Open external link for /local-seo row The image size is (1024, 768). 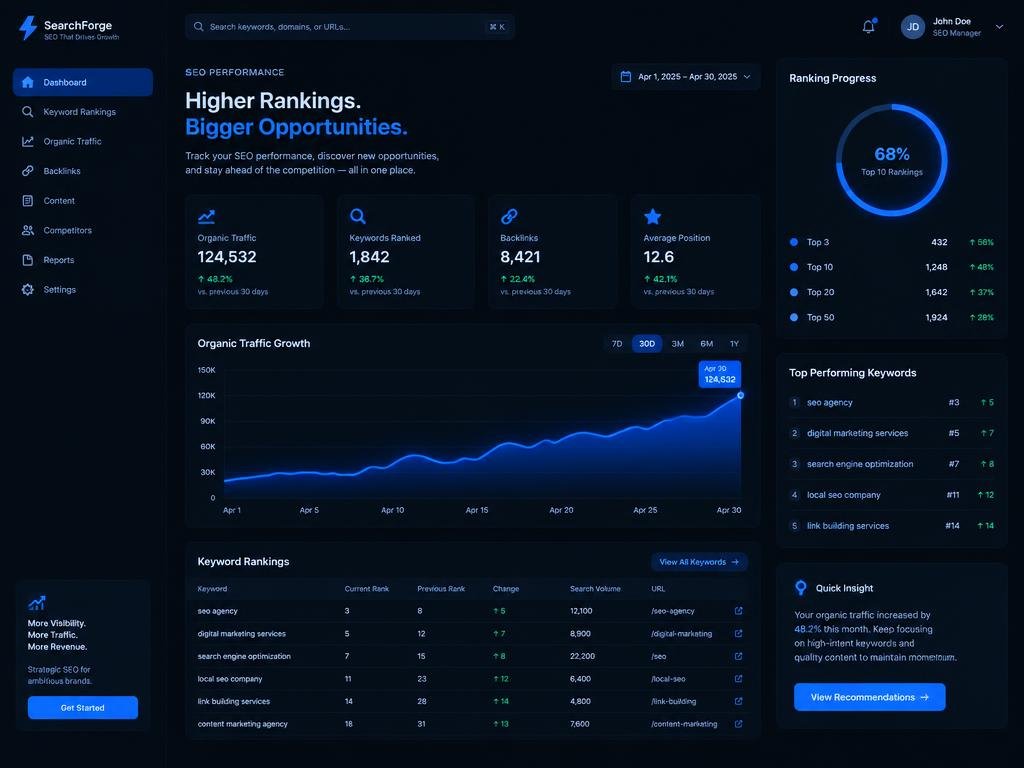pyautogui.click(x=739, y=679)
